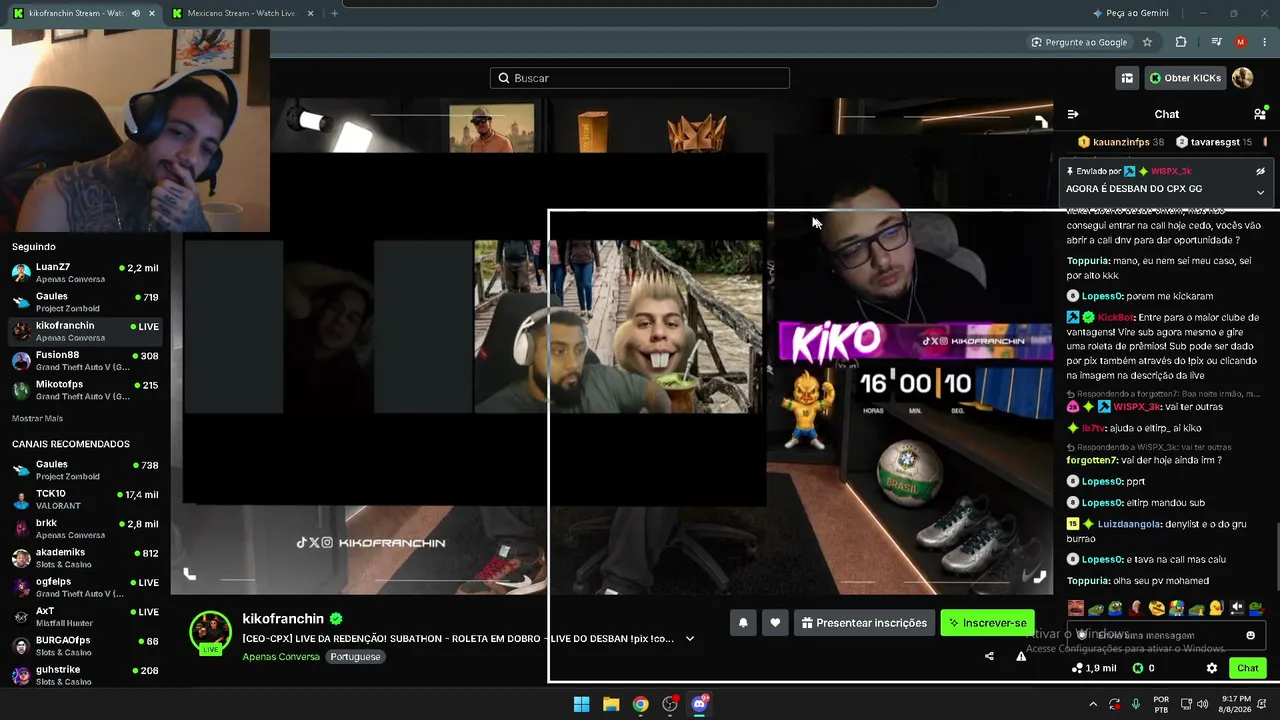Open Gaules under Canais Recomendados
1280x720 pixels.
pos(85,470)
